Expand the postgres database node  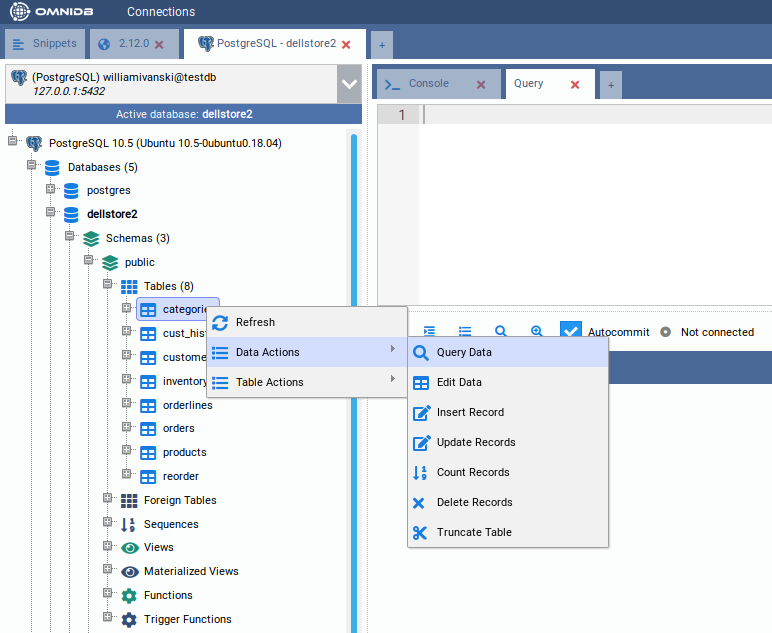(51, 189)
